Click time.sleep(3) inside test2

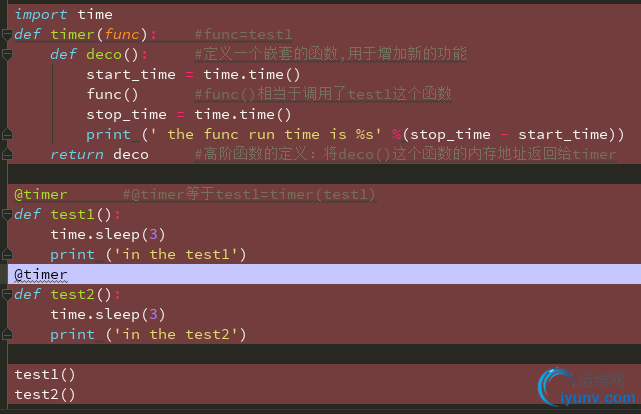tap(107, 314)
